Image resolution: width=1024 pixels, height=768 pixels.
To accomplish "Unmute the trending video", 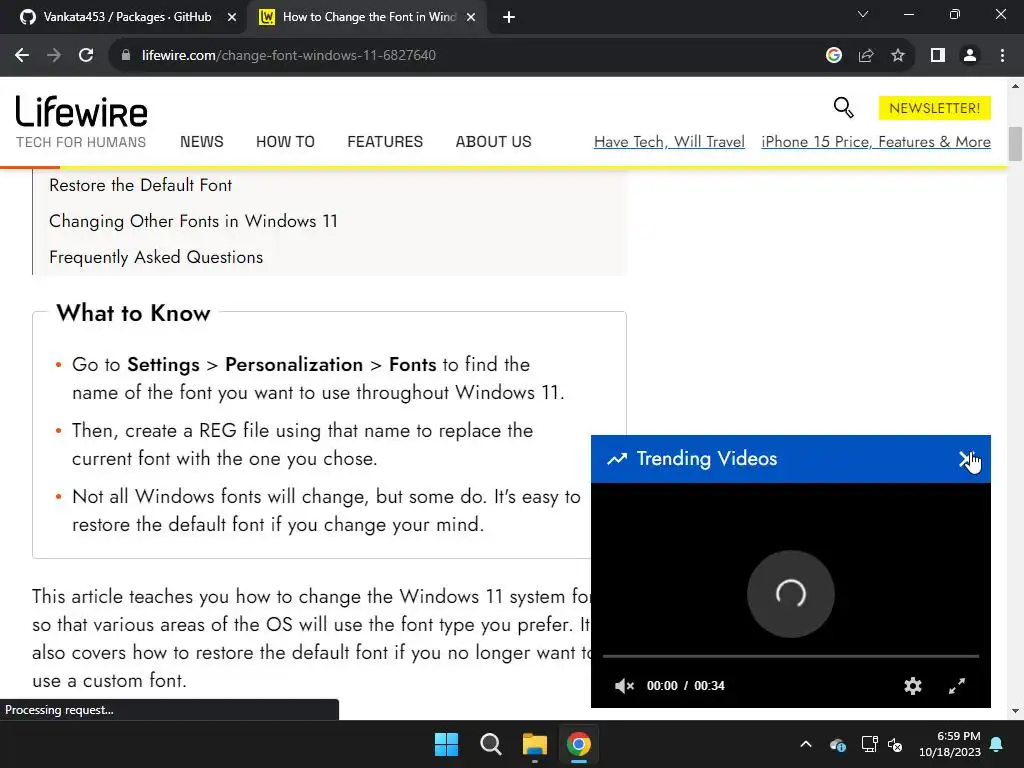I will tap(624, 686).
